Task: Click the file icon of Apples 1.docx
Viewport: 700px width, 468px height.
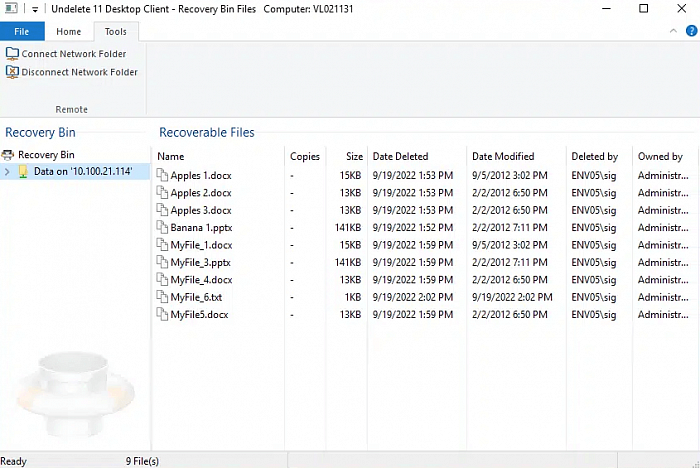Action: click(x=162, y=175)
